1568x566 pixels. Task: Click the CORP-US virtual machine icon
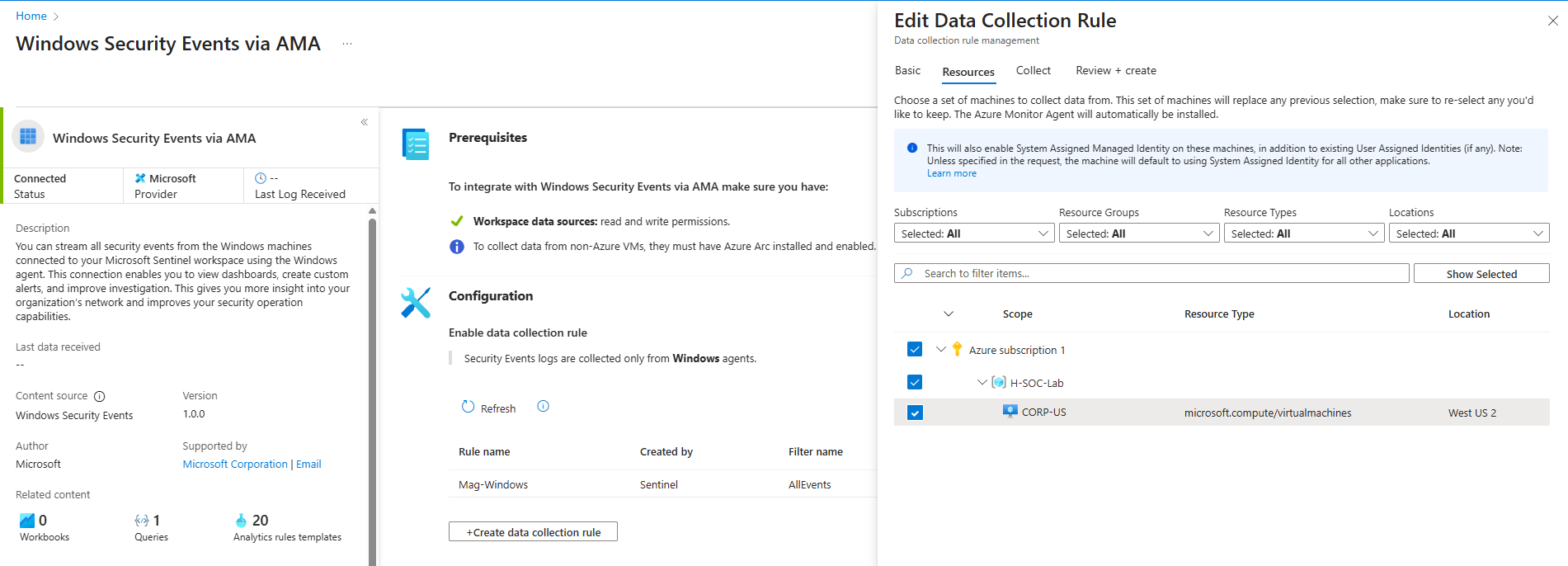(1010, 412)
